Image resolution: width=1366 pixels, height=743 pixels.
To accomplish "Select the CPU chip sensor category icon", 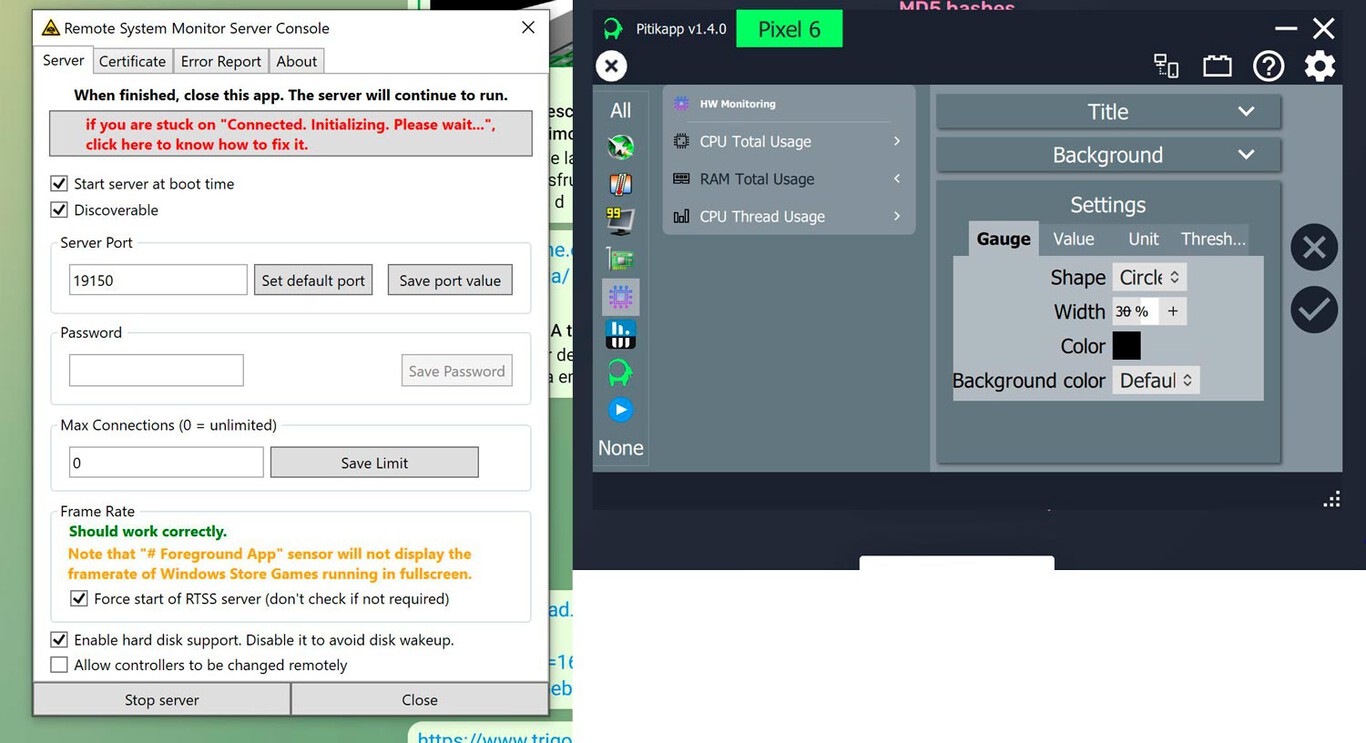I will tap(620, 296).
